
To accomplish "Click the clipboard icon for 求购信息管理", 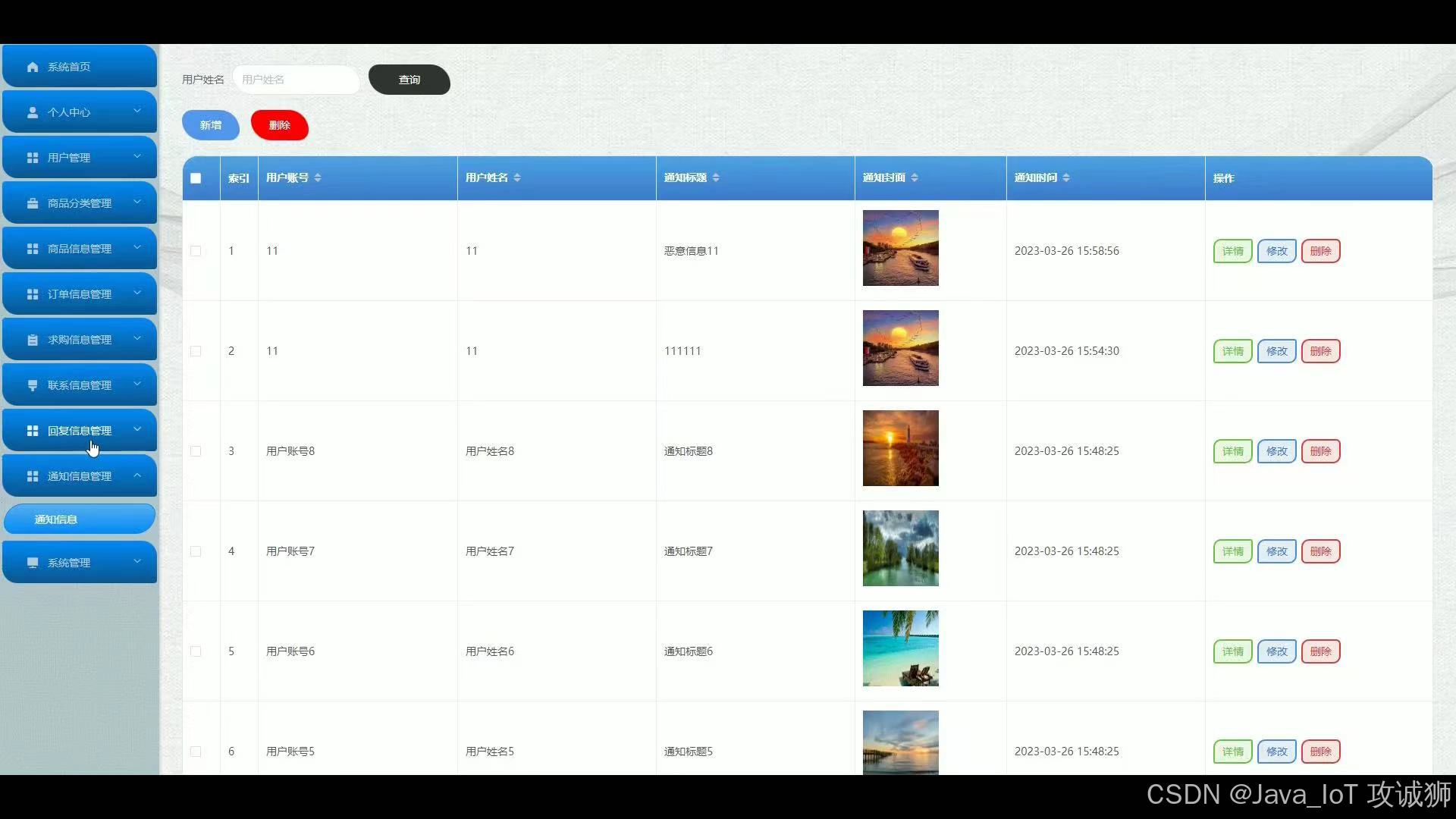I will (33, 340).
